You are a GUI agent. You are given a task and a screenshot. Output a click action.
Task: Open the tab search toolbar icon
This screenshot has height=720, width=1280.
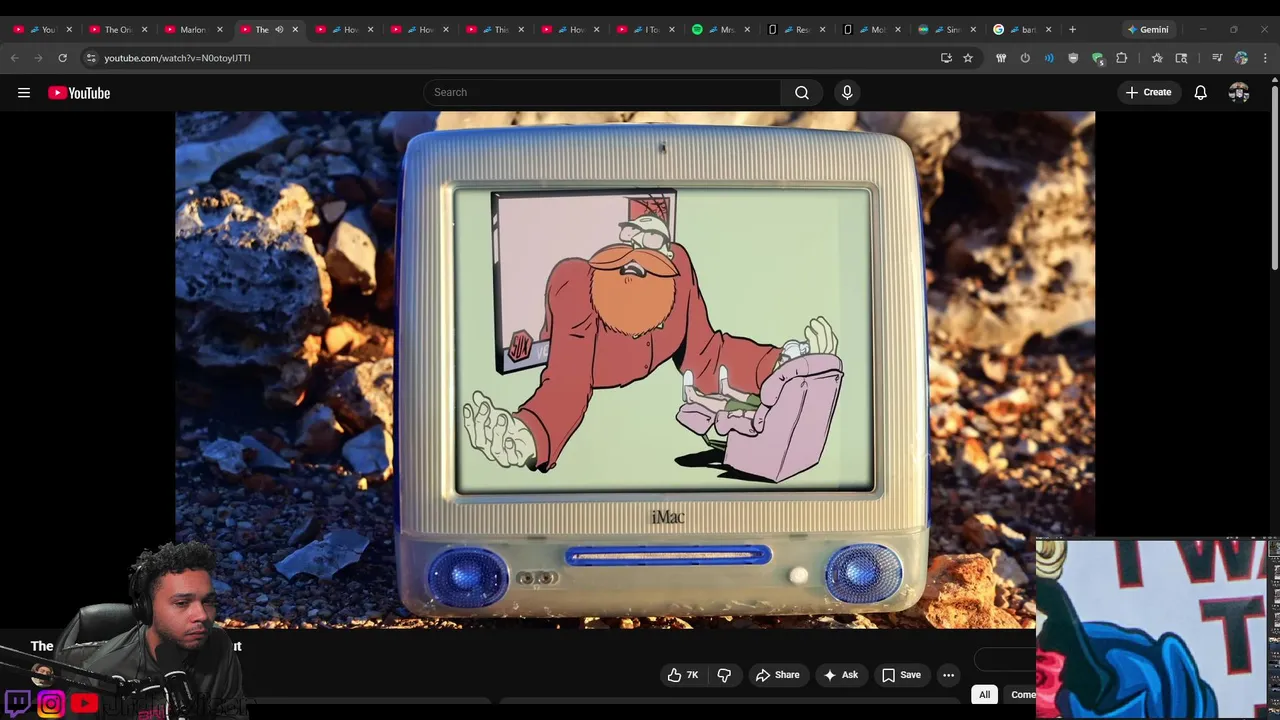click(1181, 58)
